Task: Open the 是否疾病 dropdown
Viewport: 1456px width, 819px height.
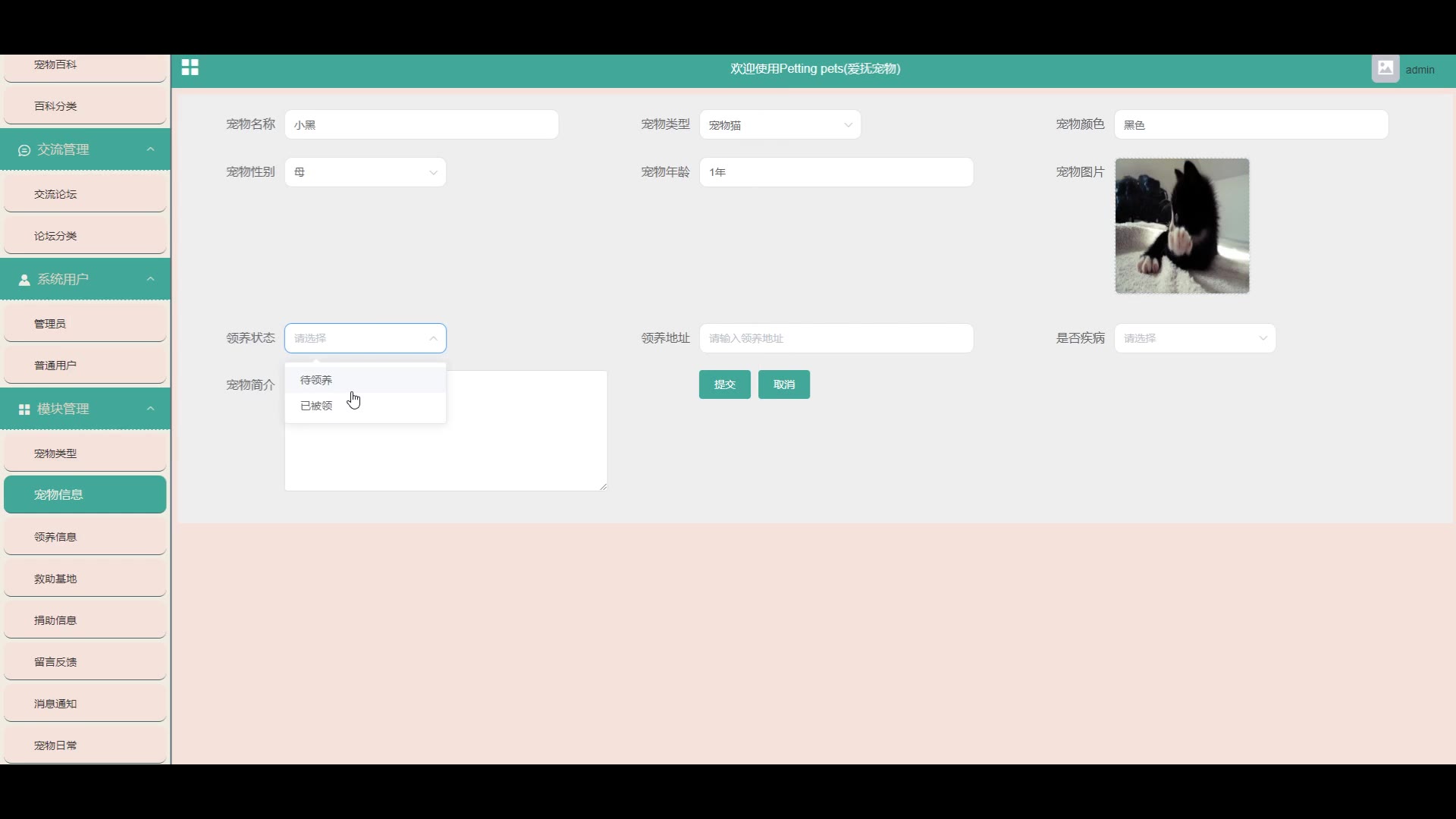Action: [x=1194, y=338]
